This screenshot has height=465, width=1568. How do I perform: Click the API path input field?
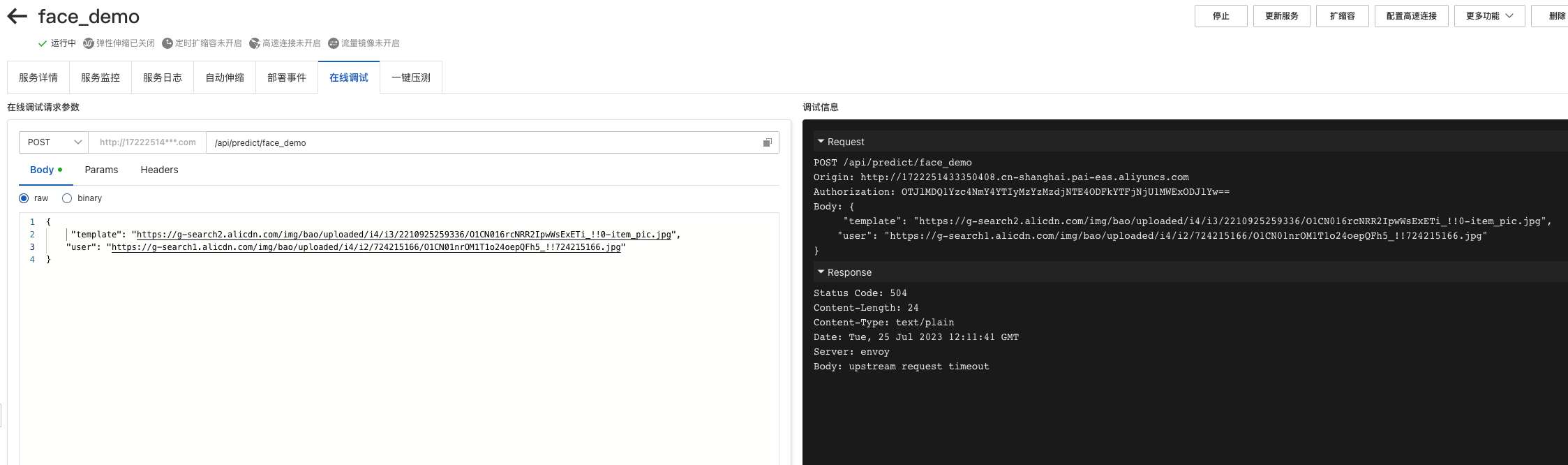tap(481, 142)
